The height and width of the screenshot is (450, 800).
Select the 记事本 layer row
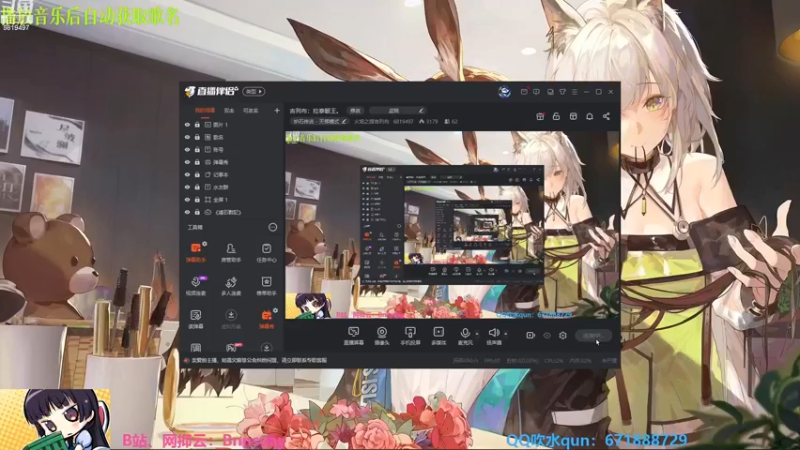(x=232, y=174)
